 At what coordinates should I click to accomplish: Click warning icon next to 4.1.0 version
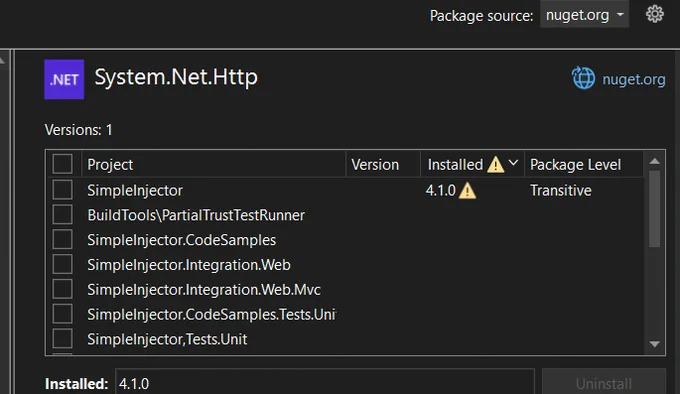(x=468, y=191)
